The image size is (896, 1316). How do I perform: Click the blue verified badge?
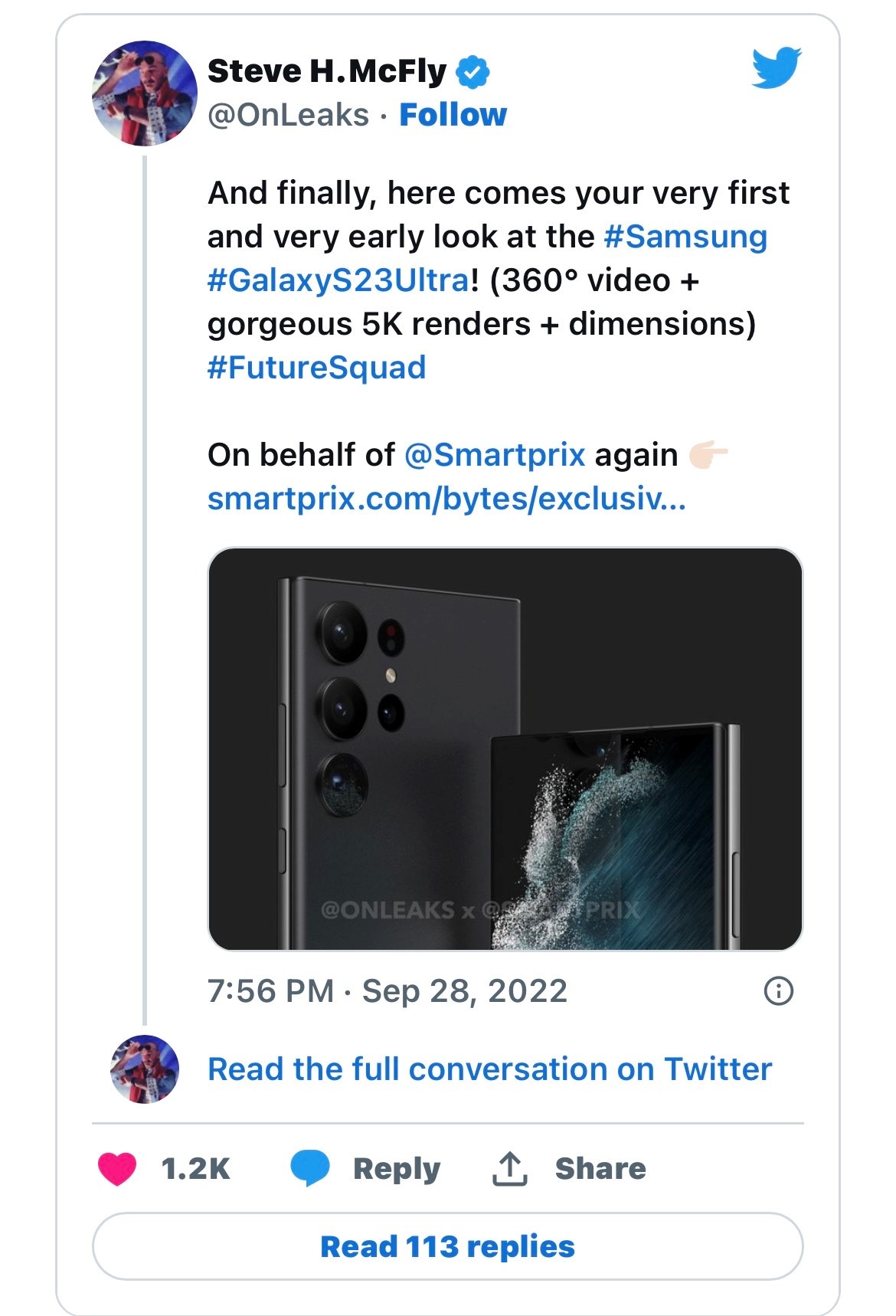(473, 72)
